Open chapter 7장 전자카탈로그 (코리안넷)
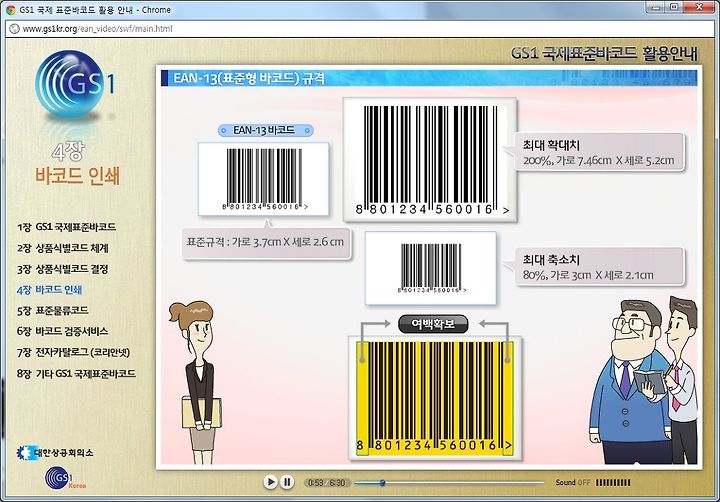720x502 pixels. [73, 352]
